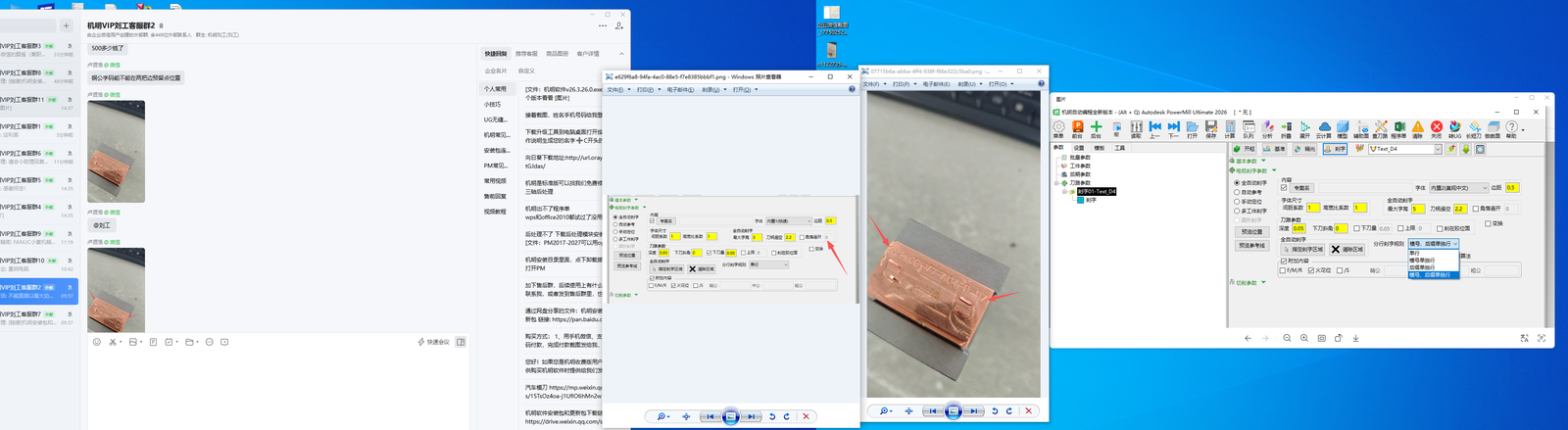
Task: Open first copper part photo thumbnail in chat
Action: 116,151
